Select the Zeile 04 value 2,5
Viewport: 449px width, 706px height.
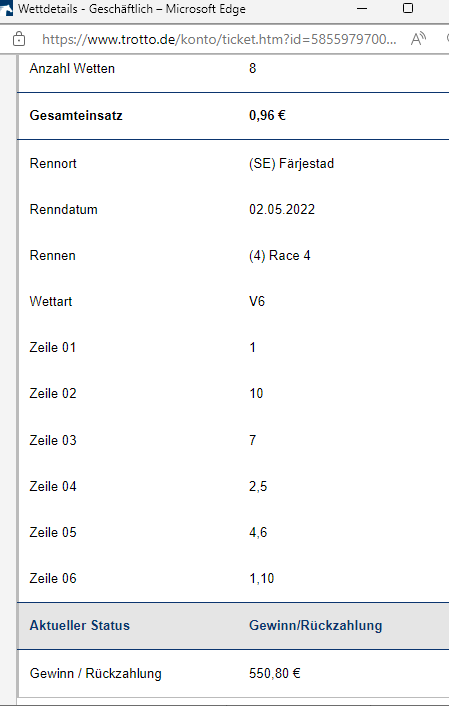[x=258, y=486]
